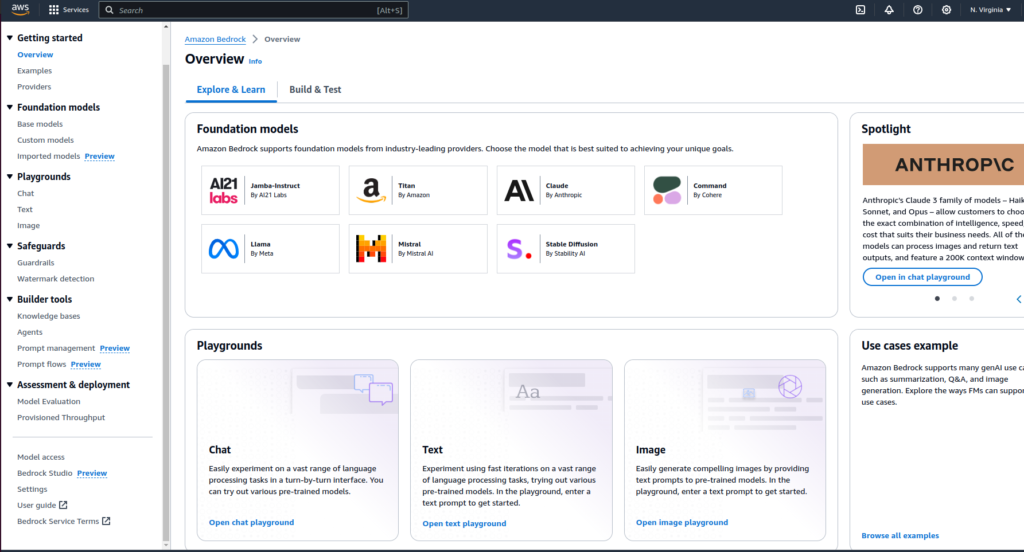Click the Amazon Titan logo
This screenshot has width=1024, height=552.
pos(371,190)
